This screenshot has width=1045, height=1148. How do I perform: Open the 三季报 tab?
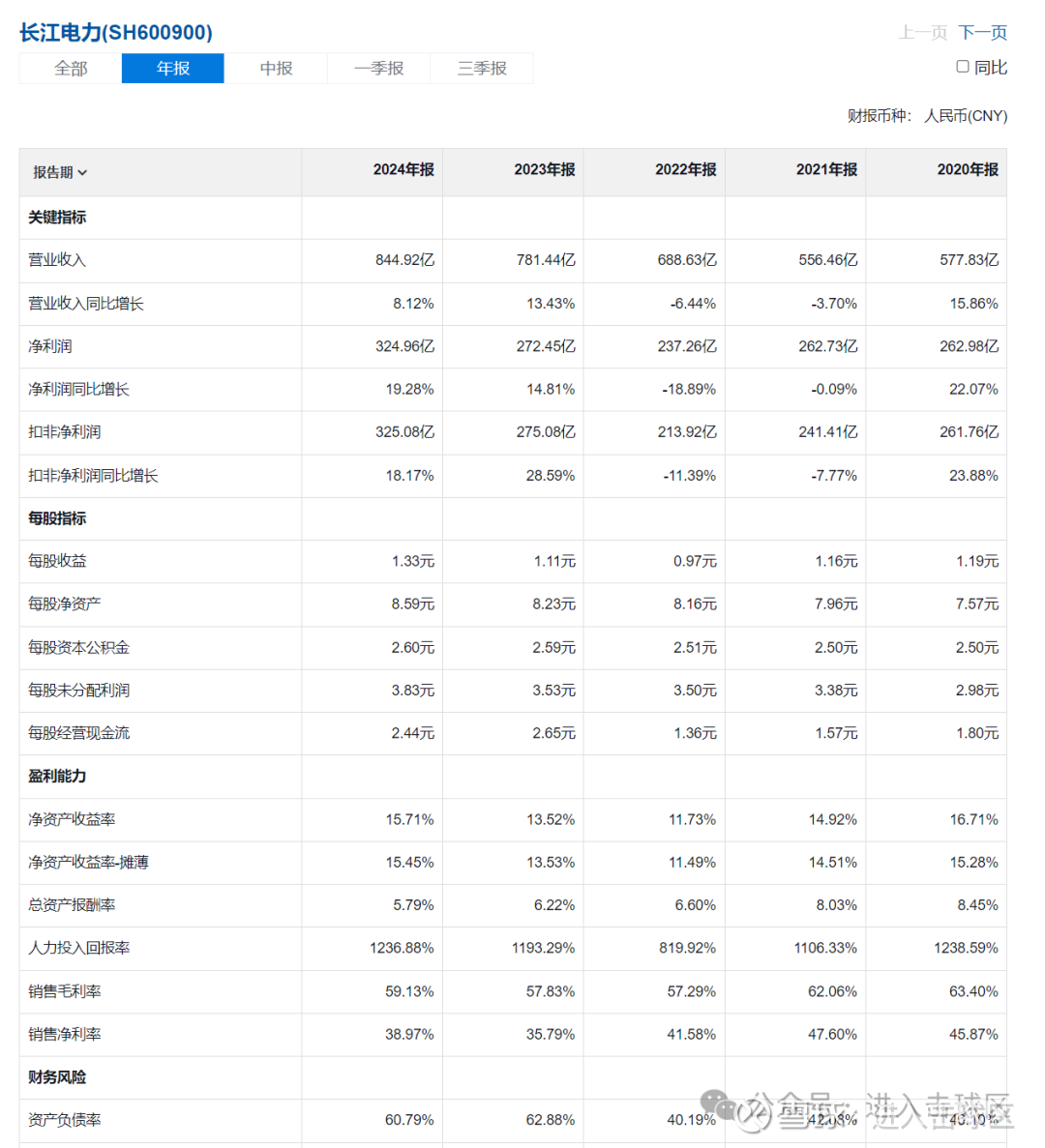(482, 68)
